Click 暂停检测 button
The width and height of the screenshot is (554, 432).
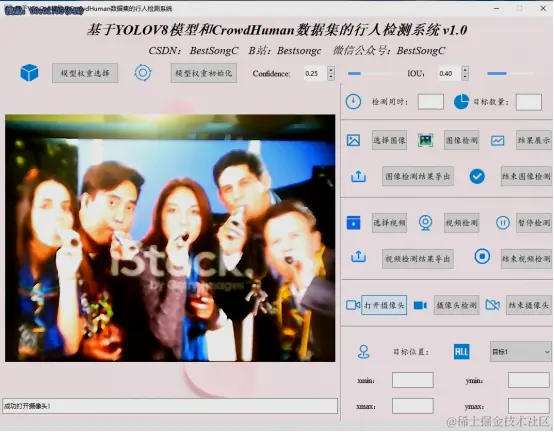(534, 223)
